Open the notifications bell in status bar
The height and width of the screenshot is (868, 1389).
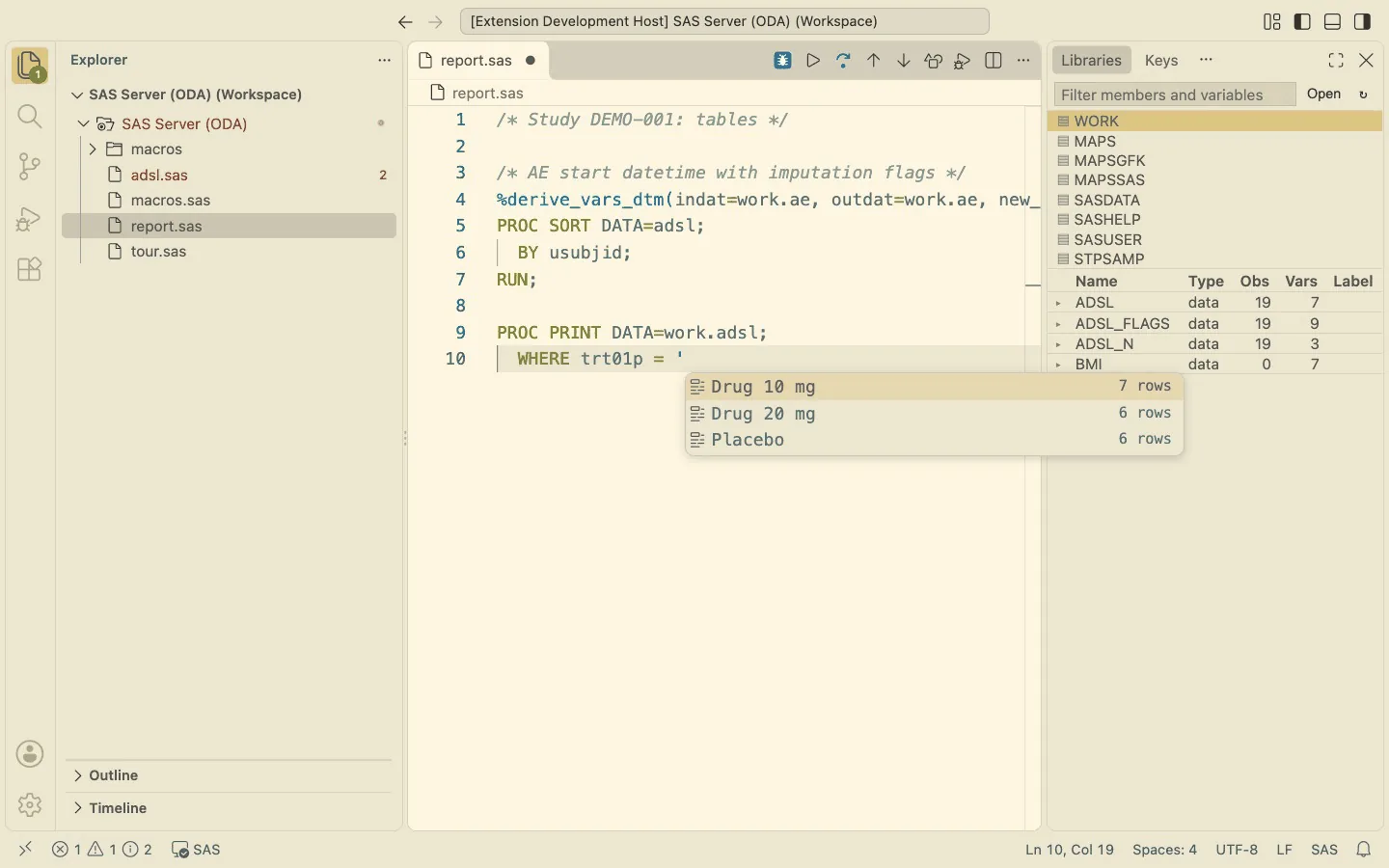tap(1364, 850)
